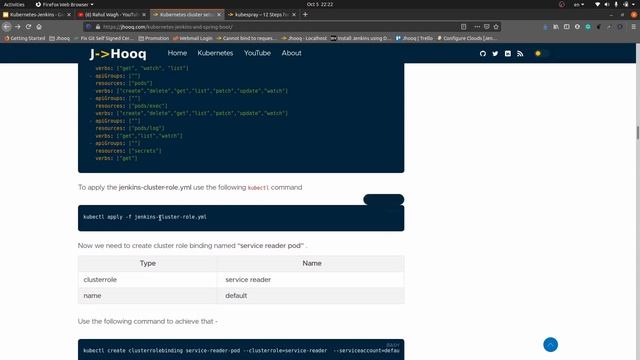This screenshot has width=640, height=360.
Task: Show the Firefox sidebar panel icon
Action: click(x=567, y=27)
